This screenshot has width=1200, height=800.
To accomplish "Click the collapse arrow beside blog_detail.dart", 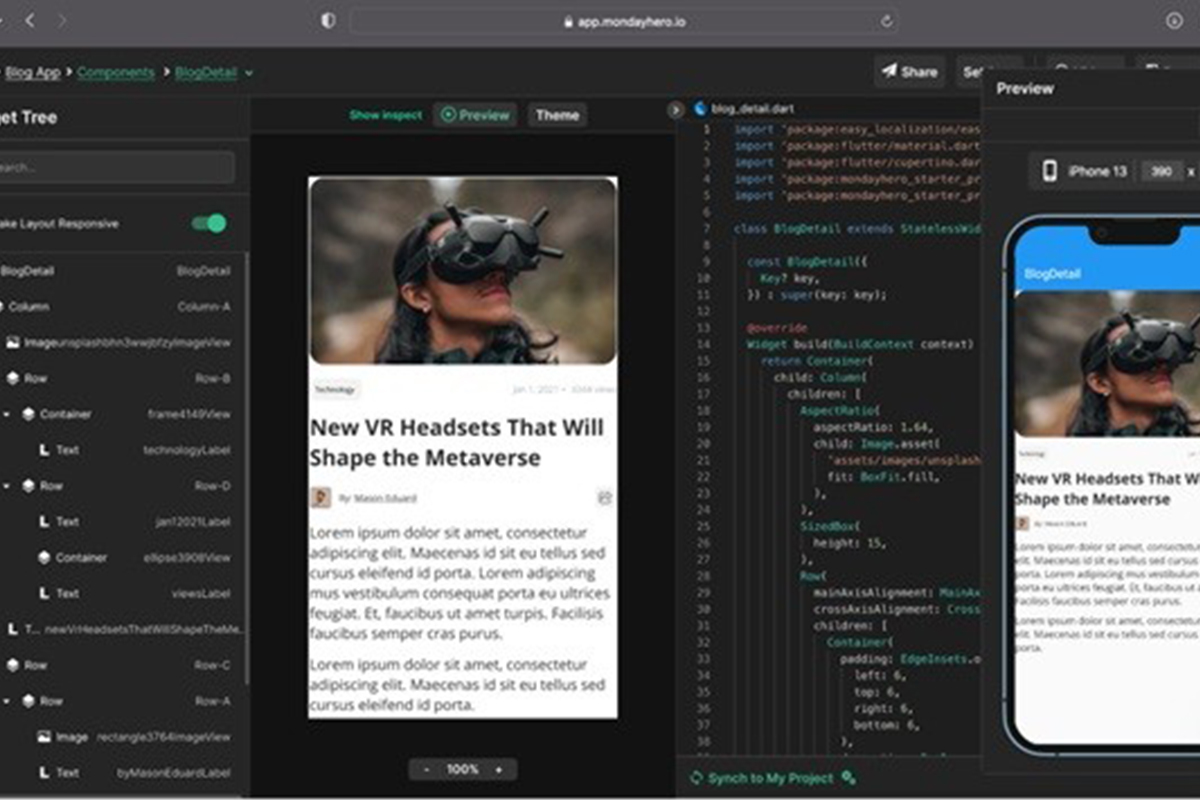I will [x=676, y=109].
